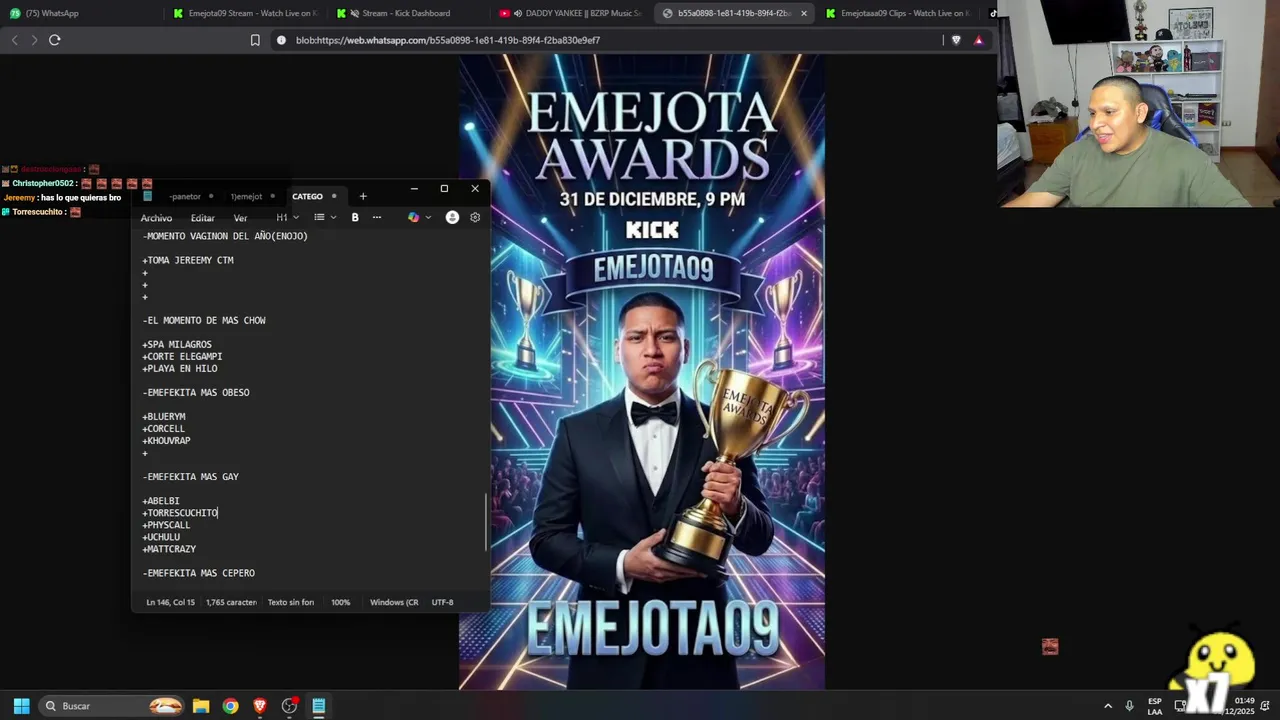Open Notepad settings gear
Screen dimensions: 1280x720
[475, 217]
